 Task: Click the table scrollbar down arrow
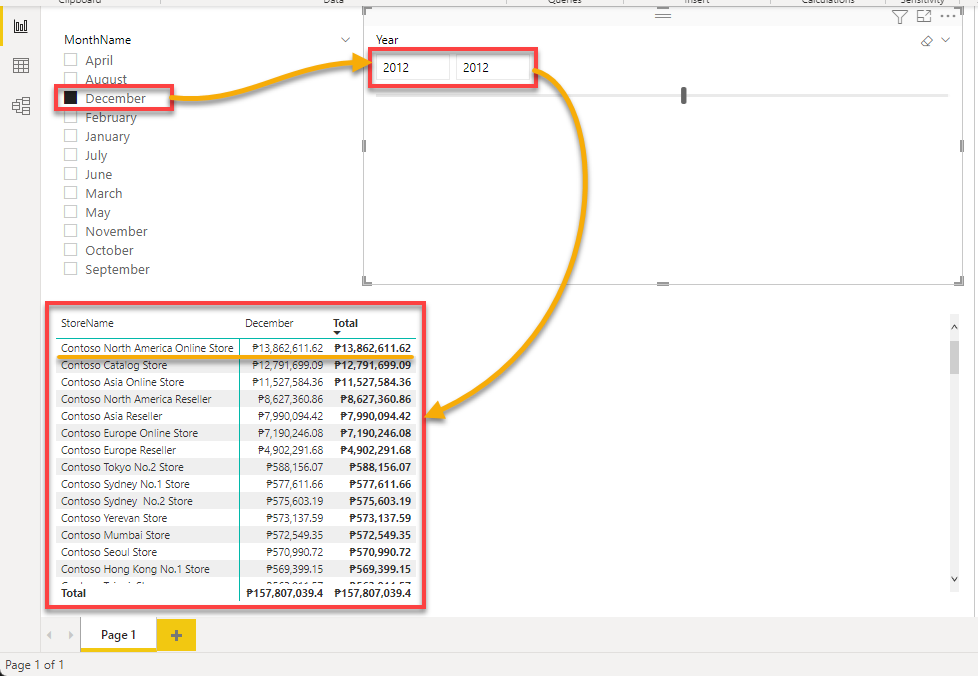click(954, 579)
